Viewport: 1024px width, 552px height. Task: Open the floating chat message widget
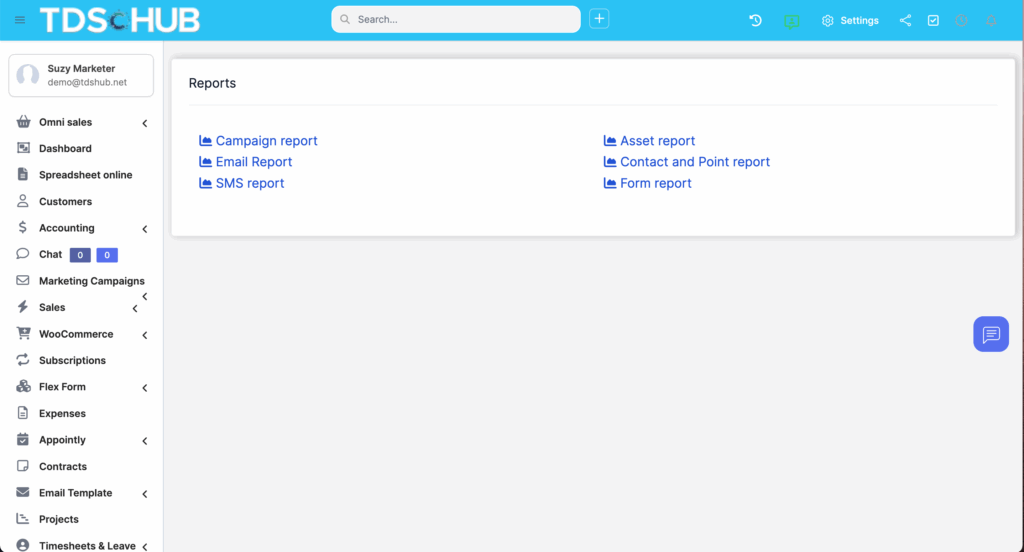coord(990,334)
